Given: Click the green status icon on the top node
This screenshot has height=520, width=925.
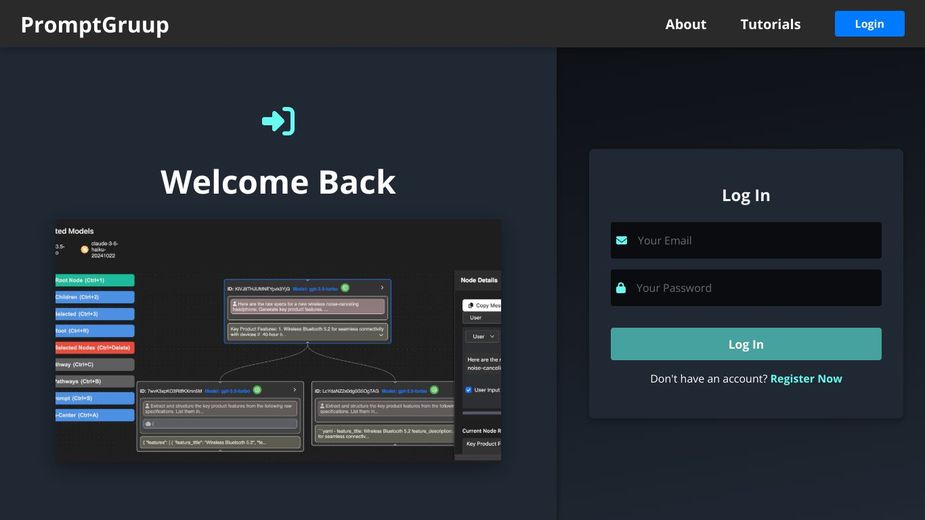Looking at the screenshot, I should coord(345,288).
